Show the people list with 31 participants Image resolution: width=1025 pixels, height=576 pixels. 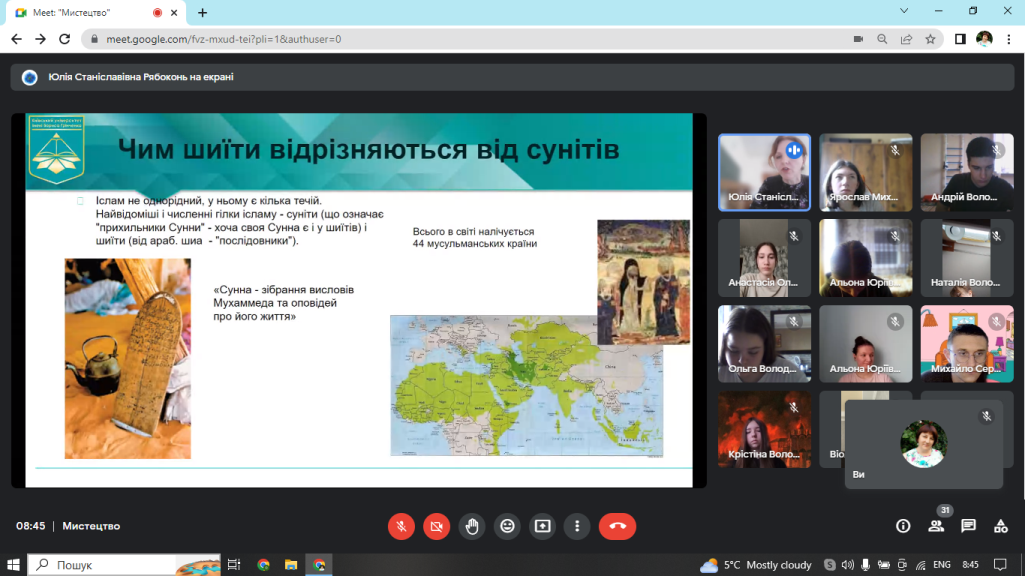click(936, 526)
